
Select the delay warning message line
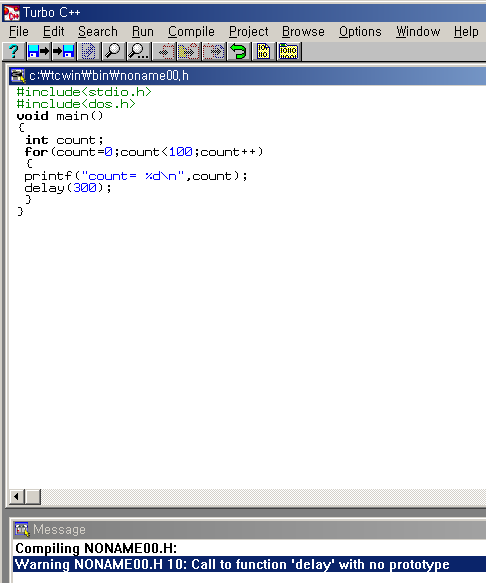click(x=250, y=564)
